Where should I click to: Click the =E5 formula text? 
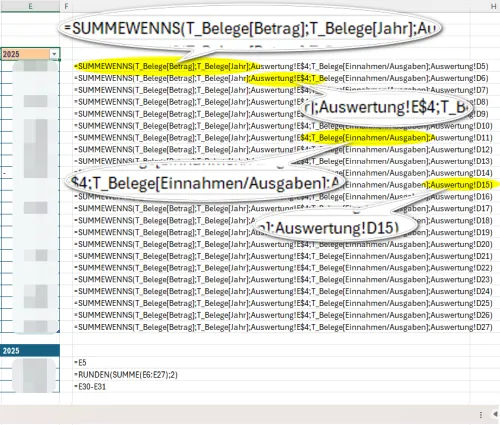pyautogui.click(x=80, y=362)
